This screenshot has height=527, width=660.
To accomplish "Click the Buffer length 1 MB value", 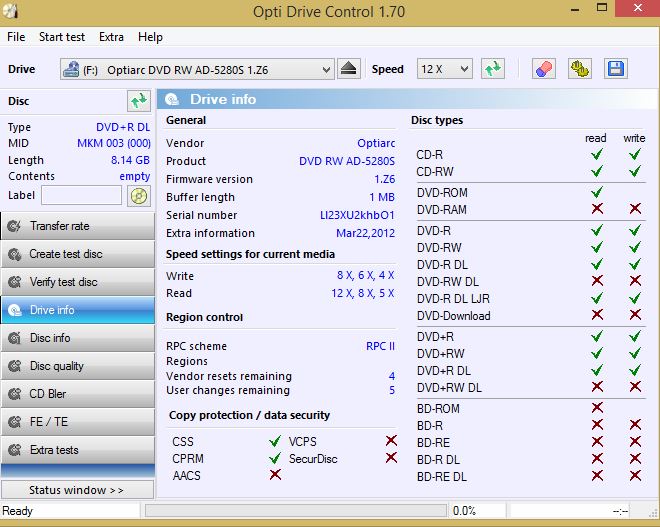I will 382,197.
